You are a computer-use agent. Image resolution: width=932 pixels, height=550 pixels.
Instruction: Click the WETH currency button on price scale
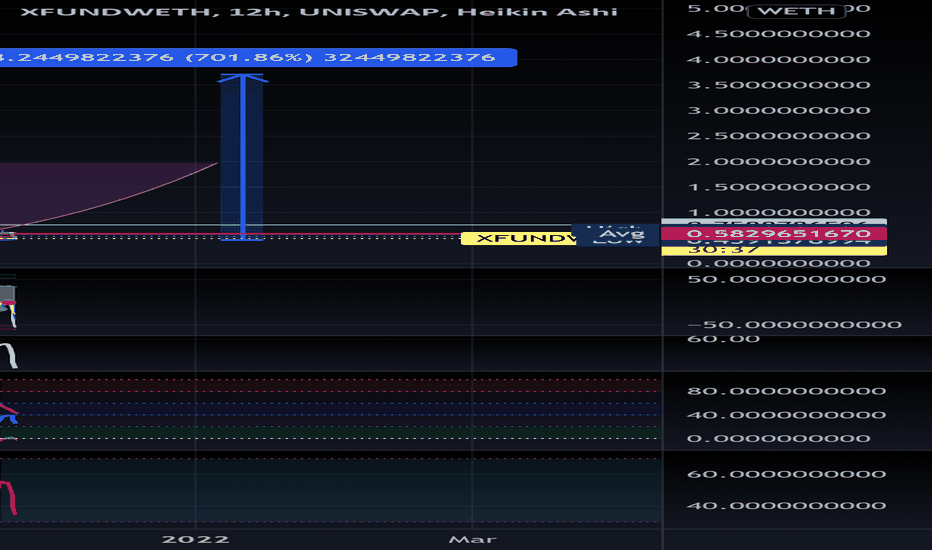(x=796, y=11)
